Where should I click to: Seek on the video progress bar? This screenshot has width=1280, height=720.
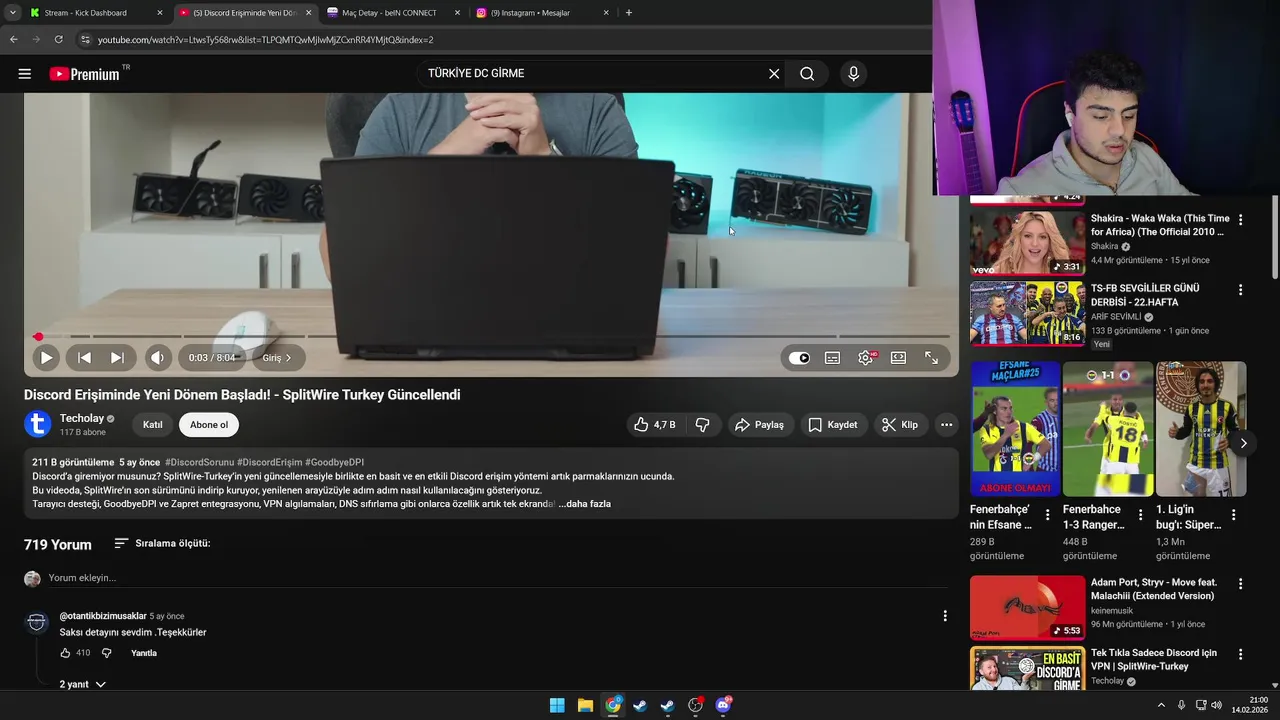(491, 337)
